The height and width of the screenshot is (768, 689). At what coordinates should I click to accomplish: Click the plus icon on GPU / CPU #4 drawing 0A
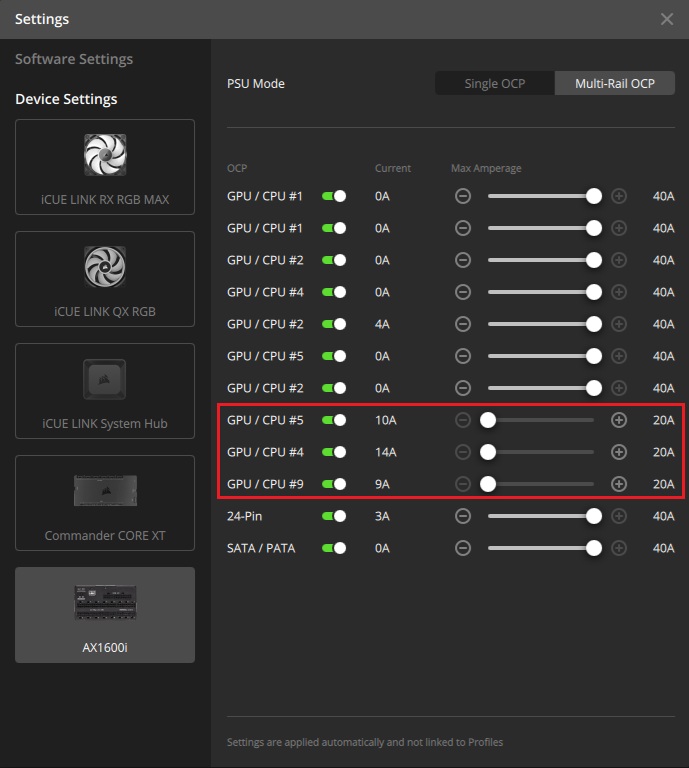click(x=619, y=292)
